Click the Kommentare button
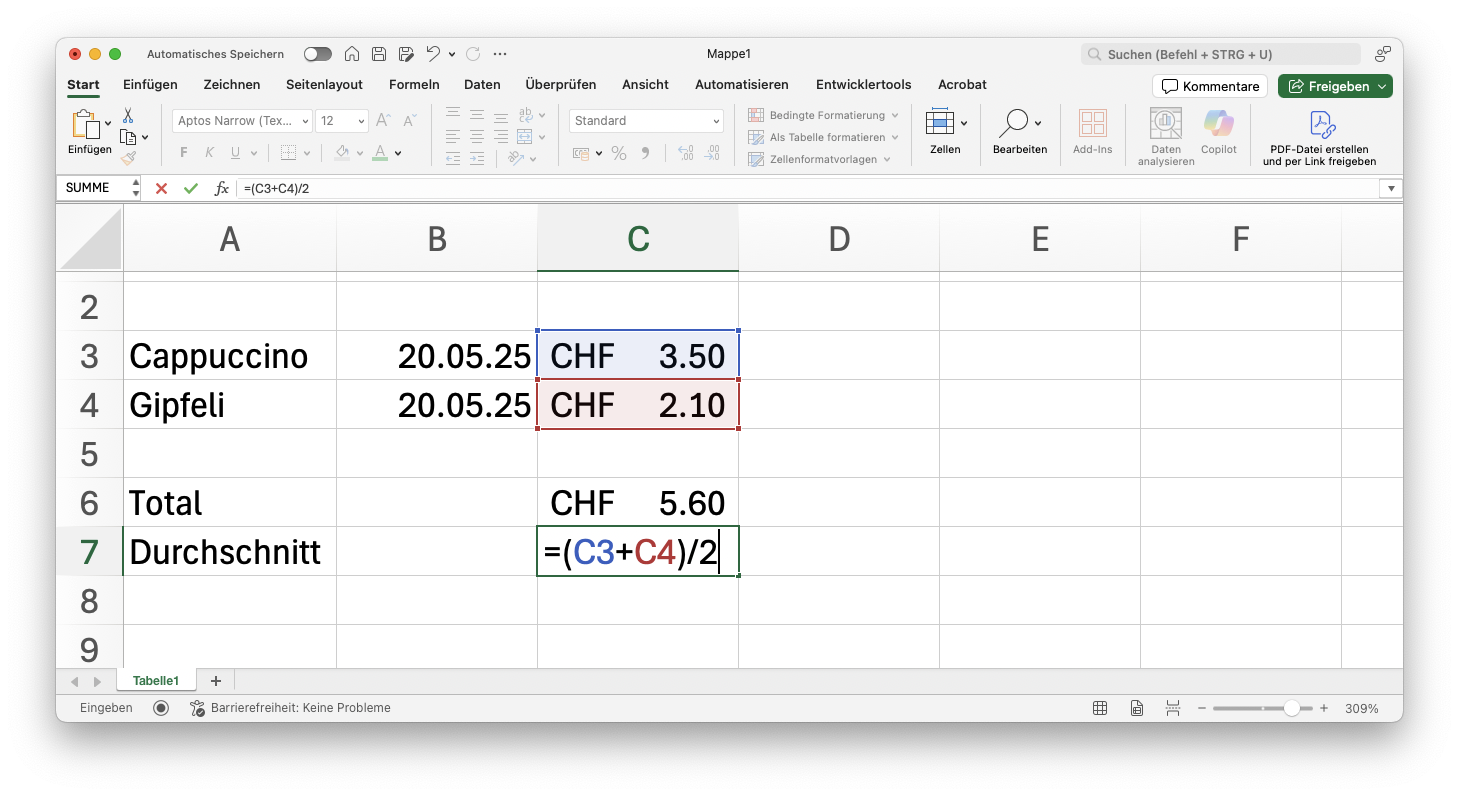Viewport: 1459px width, 796px height. pyautogui.click(x=1210, y=86)
